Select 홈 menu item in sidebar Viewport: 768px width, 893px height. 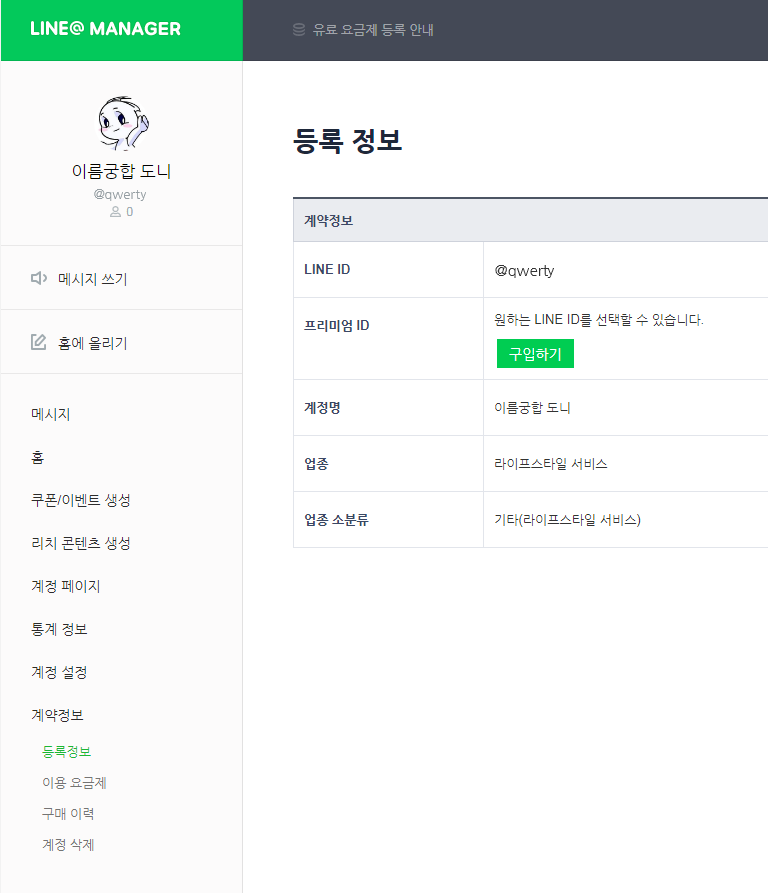tap(38, 457)
